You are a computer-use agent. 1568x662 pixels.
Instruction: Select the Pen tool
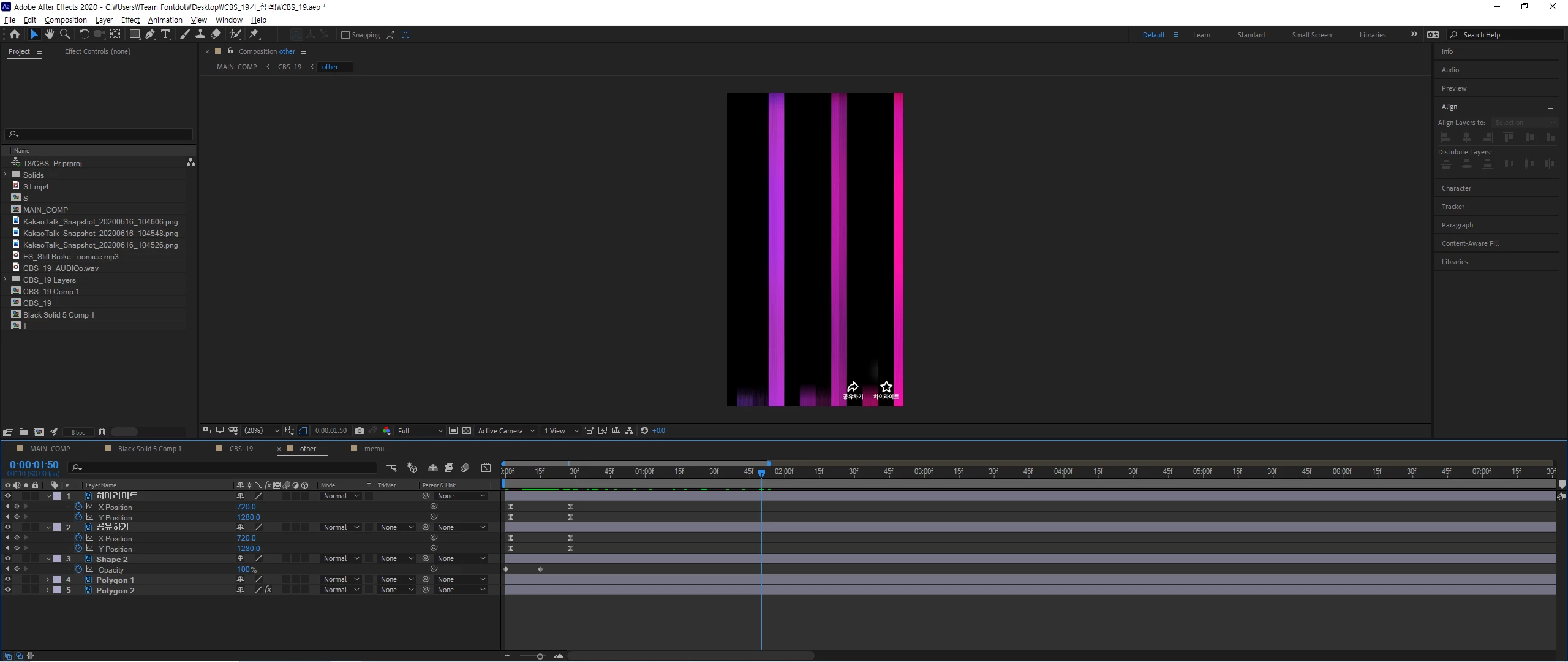click(150, 34)
